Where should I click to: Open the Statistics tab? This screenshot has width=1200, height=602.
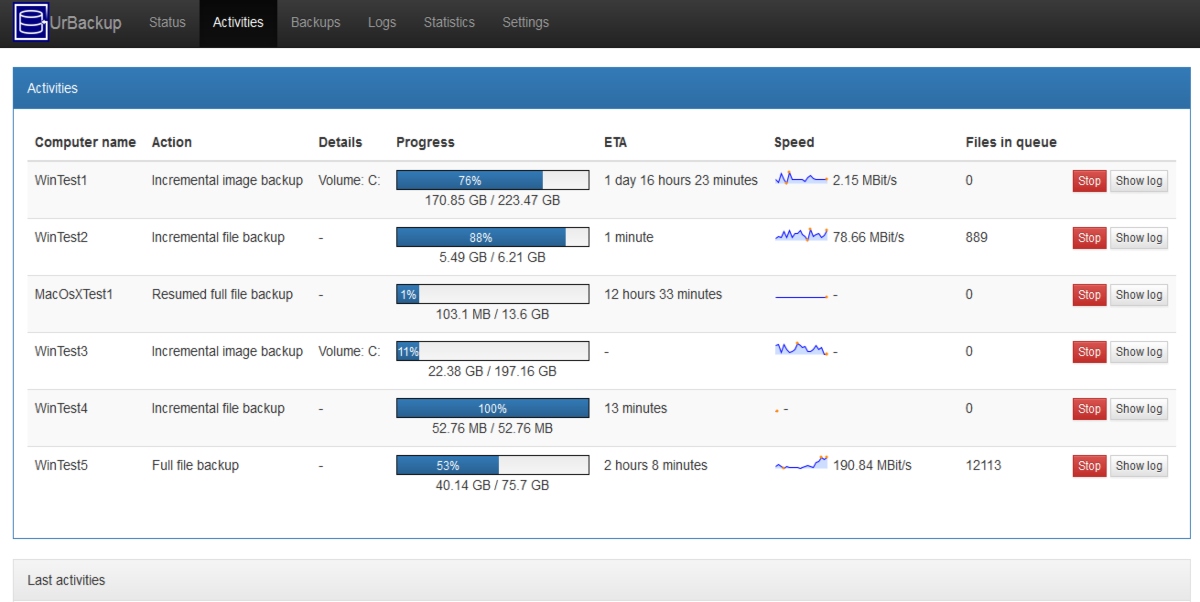coord(449,23)
